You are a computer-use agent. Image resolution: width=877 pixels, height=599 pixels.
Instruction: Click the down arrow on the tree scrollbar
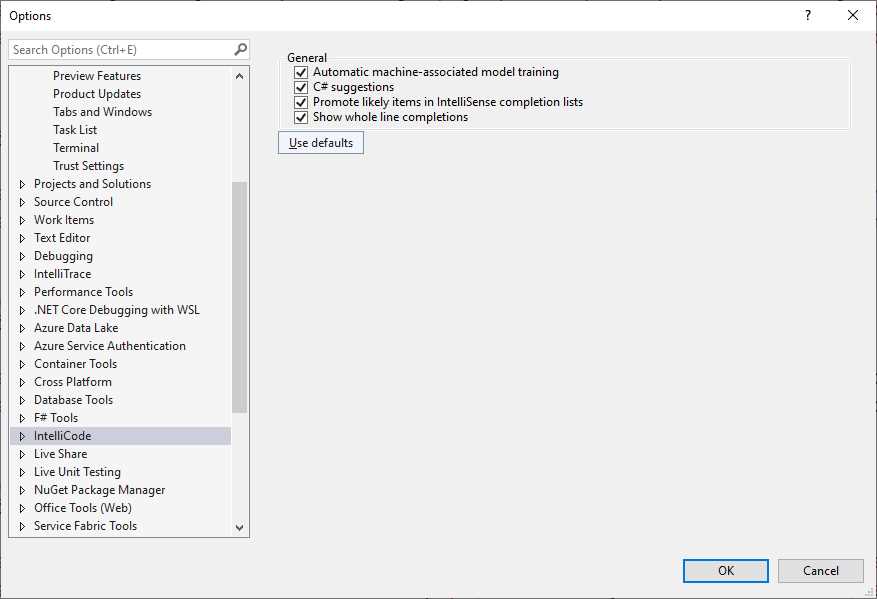[x=239, y=527]
